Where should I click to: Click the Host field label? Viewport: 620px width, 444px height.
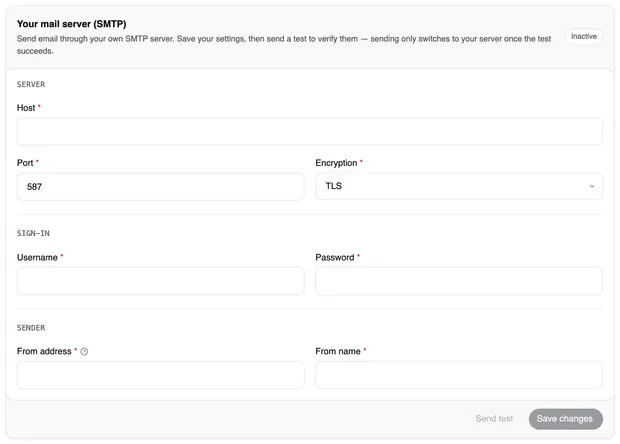[26, 108]
